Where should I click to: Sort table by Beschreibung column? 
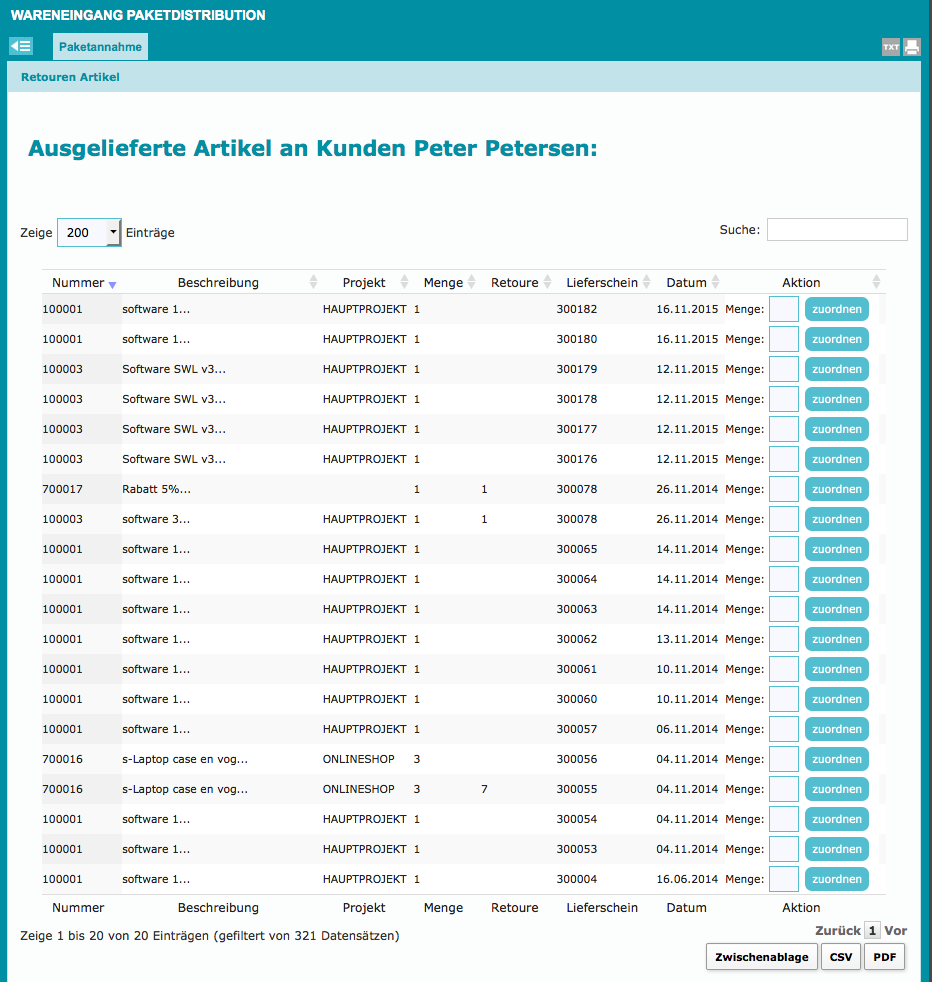pyautogui.click(x=218, y=283)
